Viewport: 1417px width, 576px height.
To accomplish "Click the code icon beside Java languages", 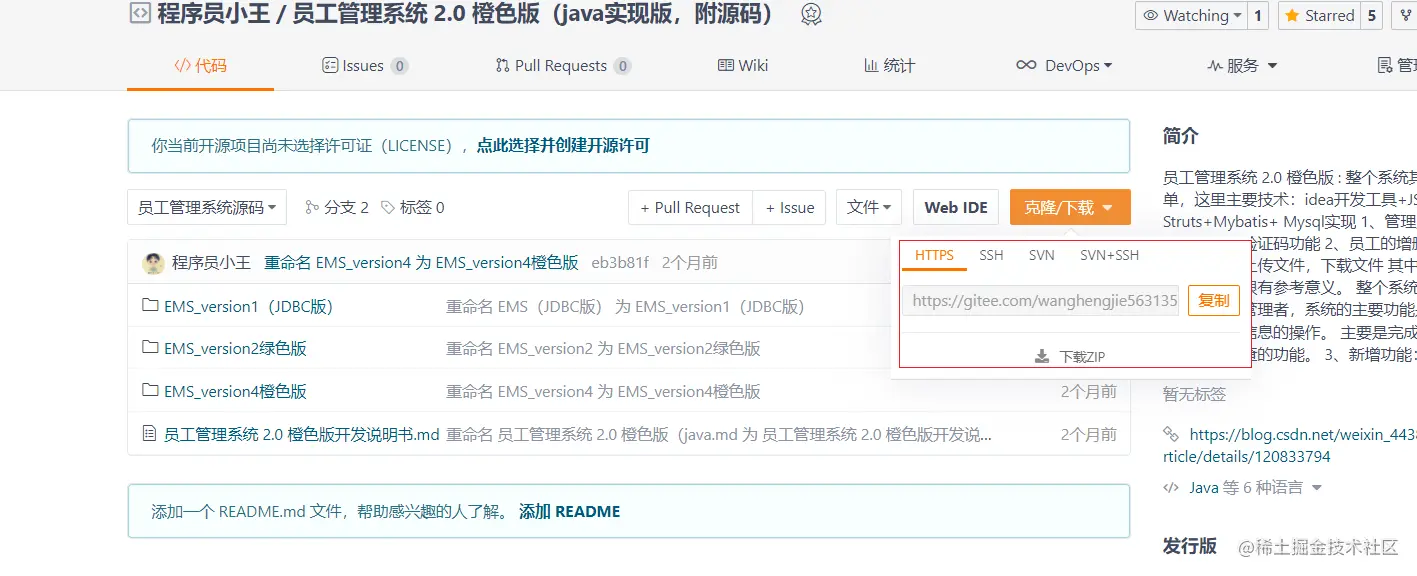I will [1171, 487].
